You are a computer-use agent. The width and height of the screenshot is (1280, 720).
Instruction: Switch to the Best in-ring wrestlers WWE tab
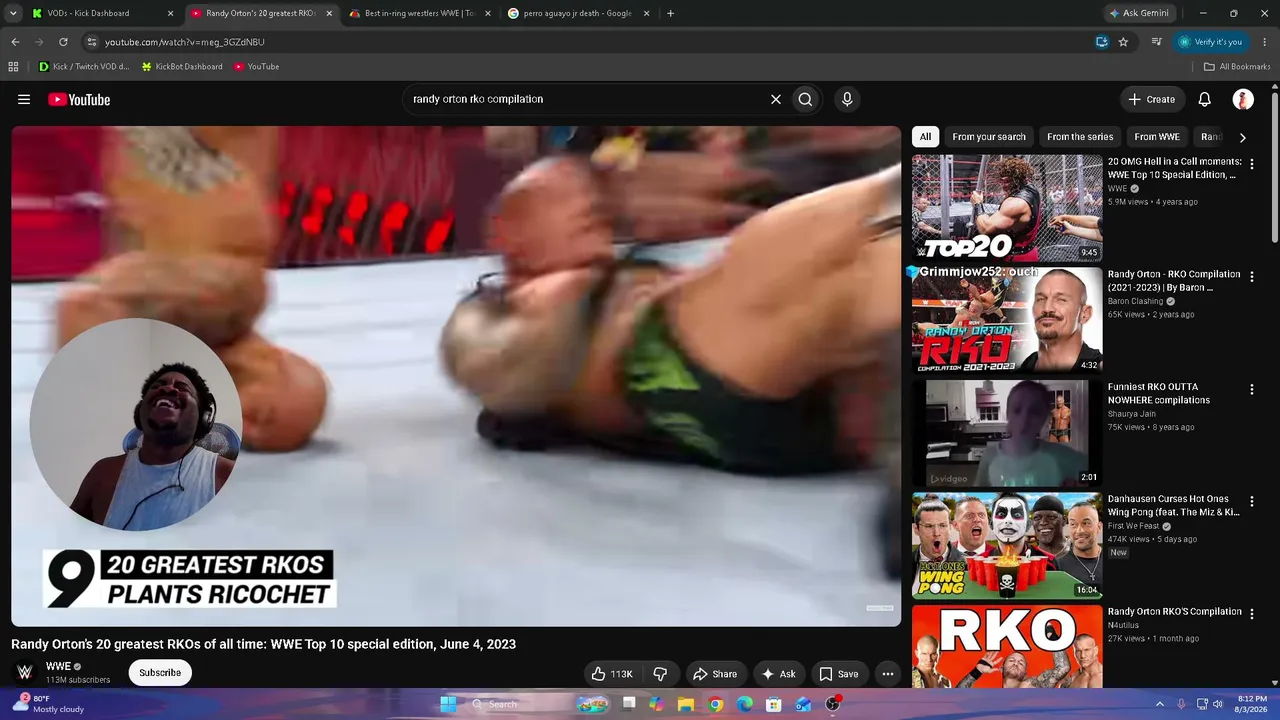tap(418, 14)
